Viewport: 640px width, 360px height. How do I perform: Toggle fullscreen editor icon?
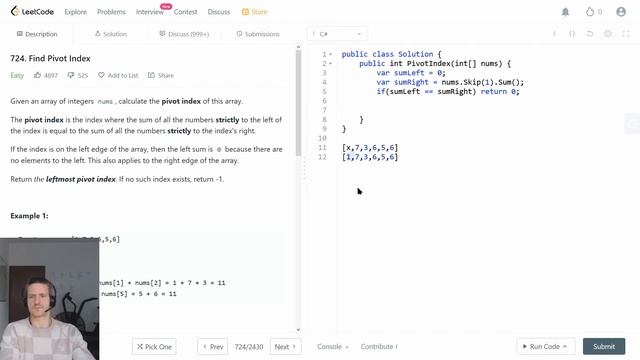click(x=626, y=34)
